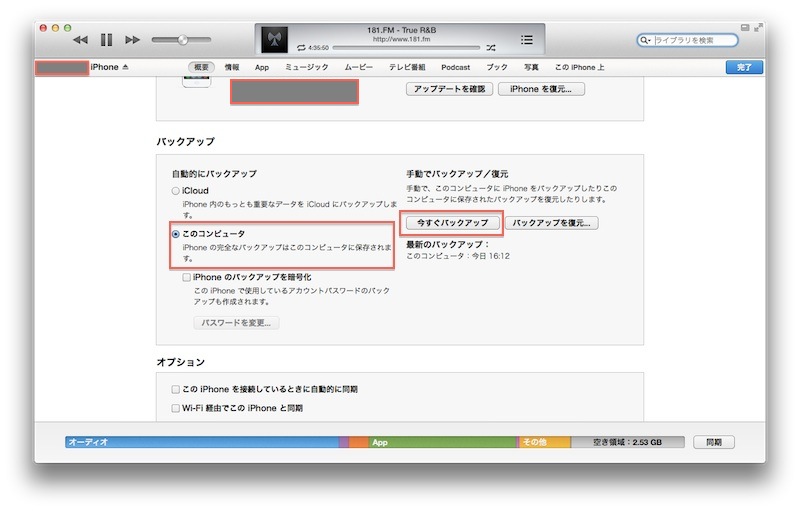Open the ムービー tab

(358, 67)
